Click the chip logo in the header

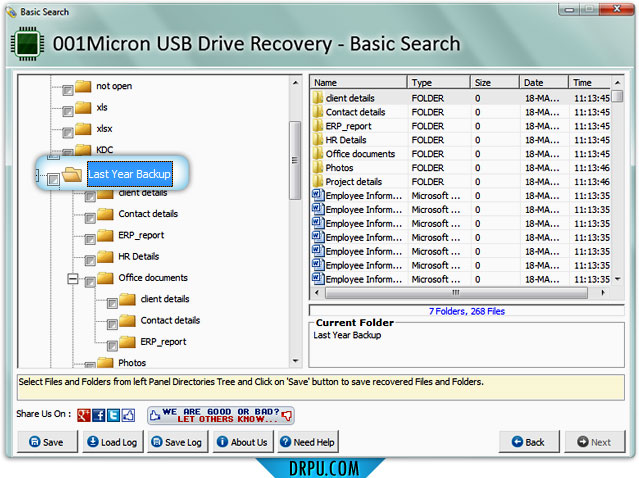point(27,44)
